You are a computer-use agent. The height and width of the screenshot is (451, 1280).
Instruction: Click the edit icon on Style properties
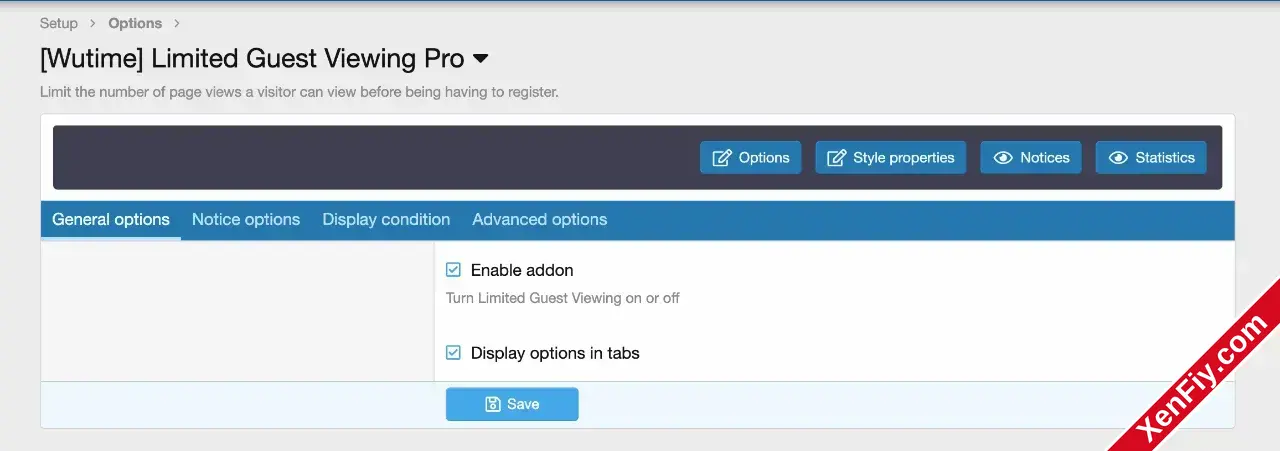pos(837,158)
